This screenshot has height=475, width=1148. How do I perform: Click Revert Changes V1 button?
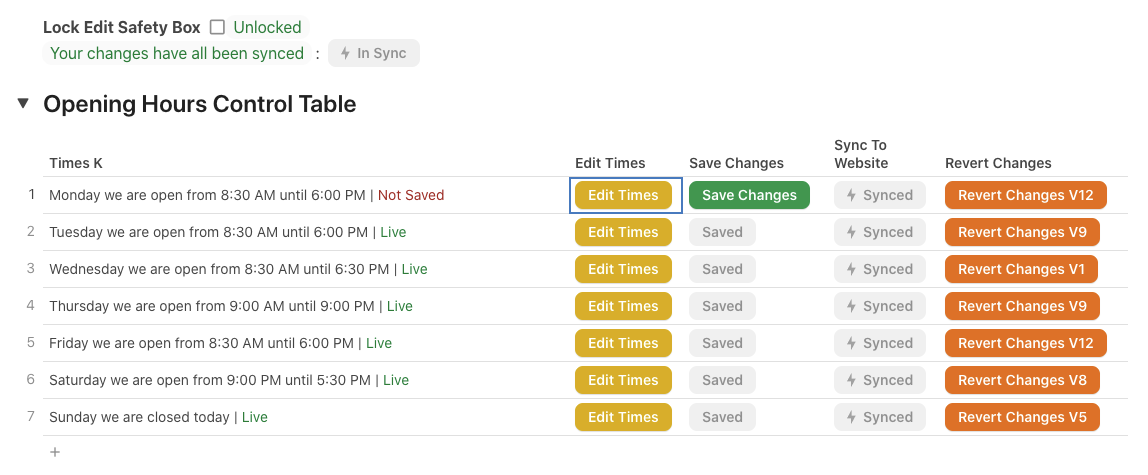pyautogui.click(x=1021, y=269)
